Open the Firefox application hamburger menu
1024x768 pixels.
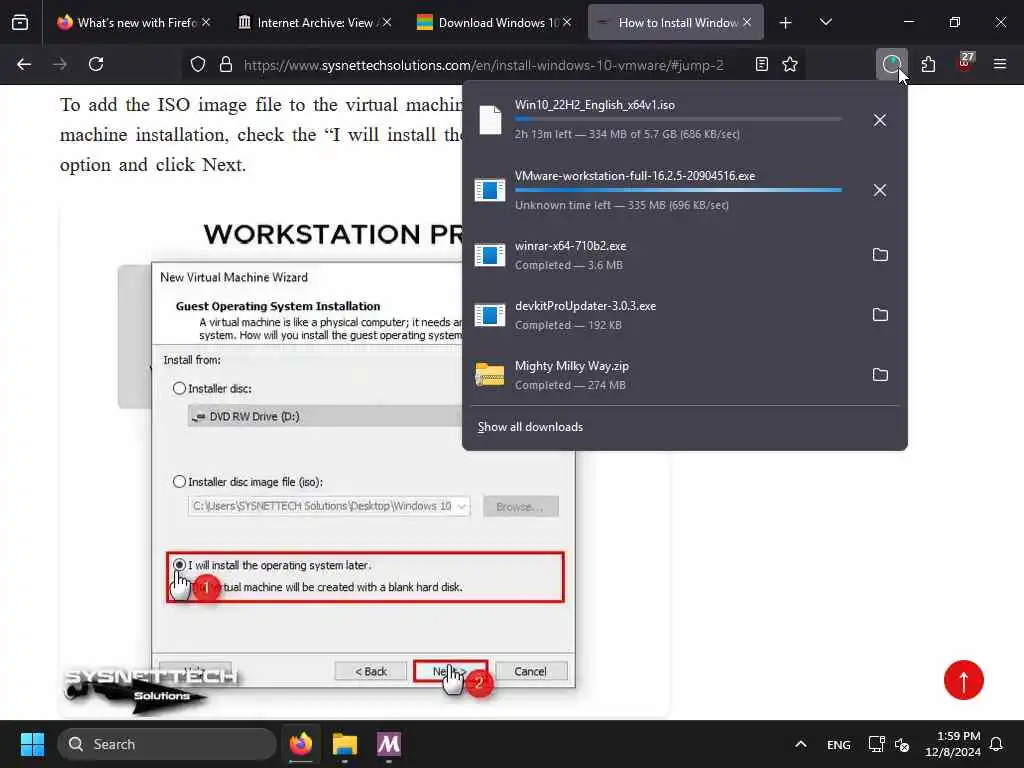tap(1000, 64)
